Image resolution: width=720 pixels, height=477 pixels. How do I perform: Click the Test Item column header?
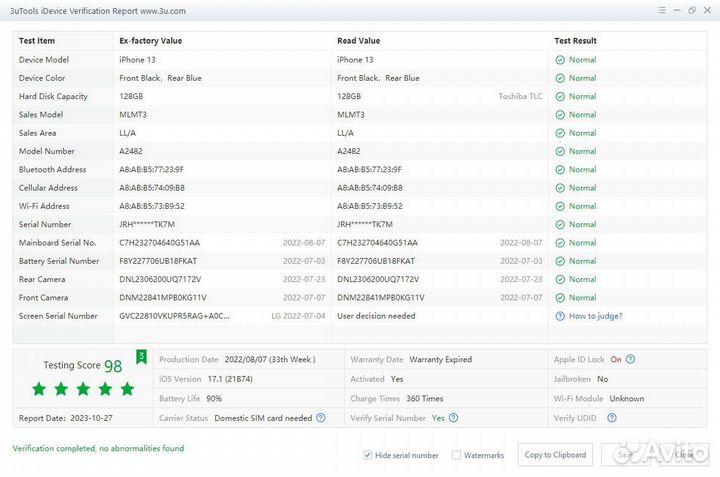tap(37, 41)
